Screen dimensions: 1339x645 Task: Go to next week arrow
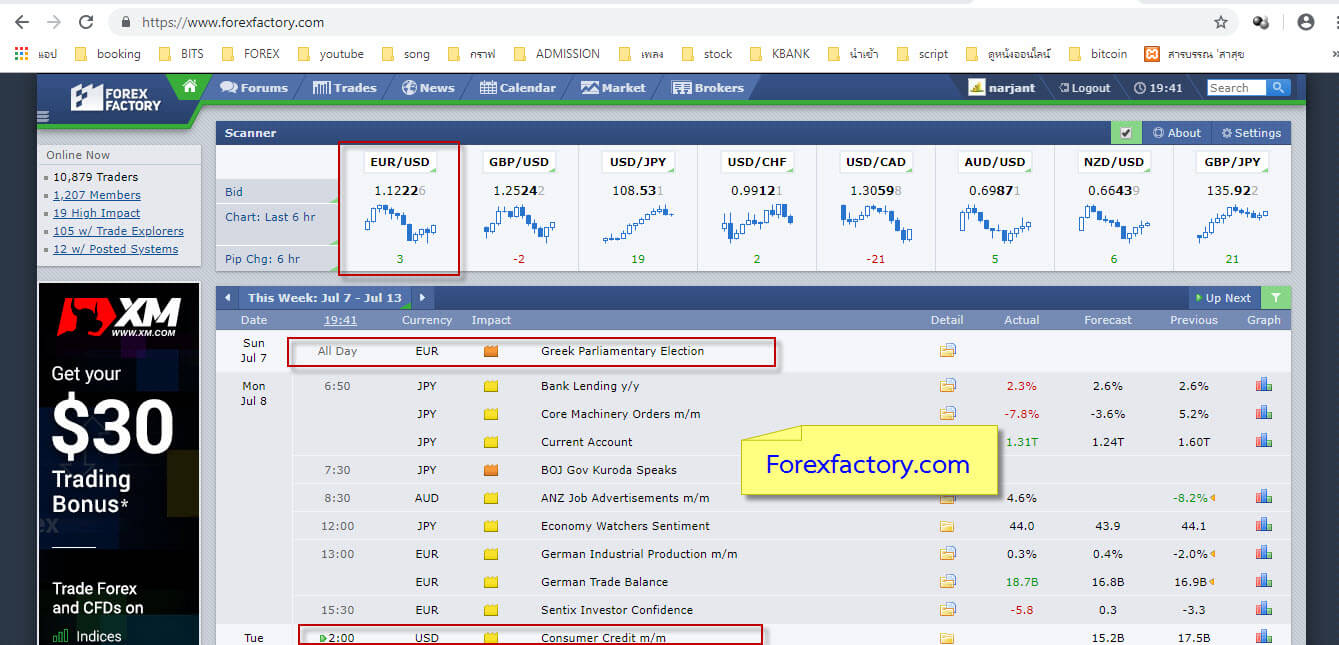pos(422,298)
